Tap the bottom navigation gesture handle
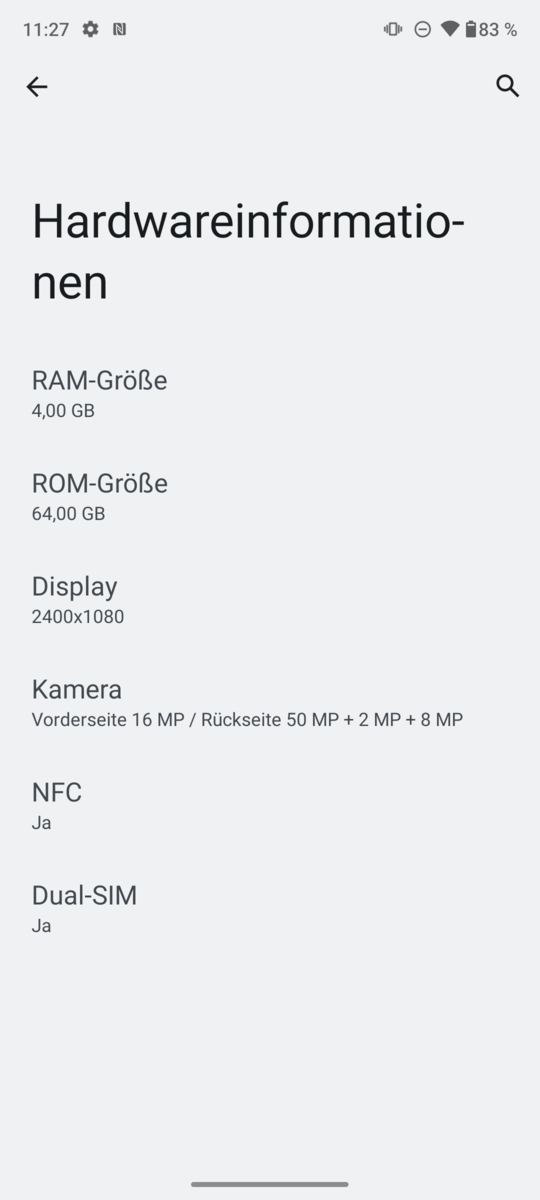The height and width of the screenshot is (1200, 540). coord(270,1184)
